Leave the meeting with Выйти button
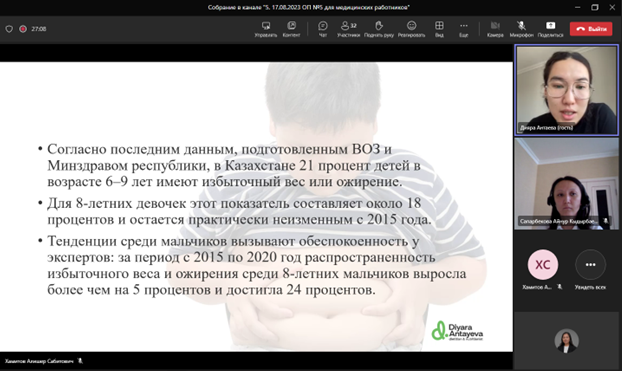This screenshot has width=622, height=371. (591, 29)
